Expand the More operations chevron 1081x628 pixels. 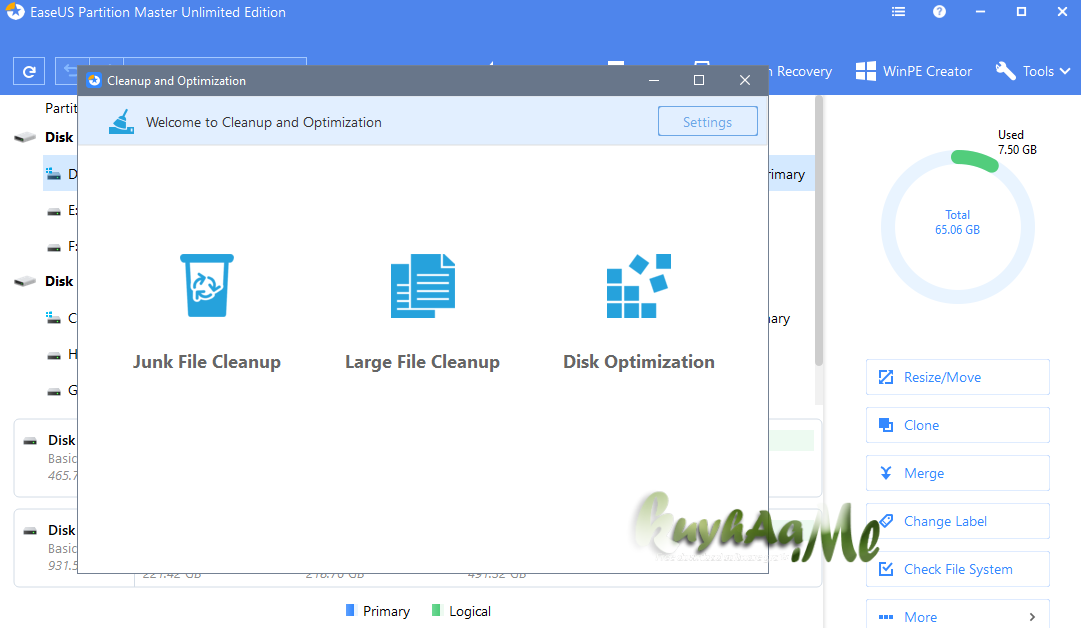tap(1032, 617)
